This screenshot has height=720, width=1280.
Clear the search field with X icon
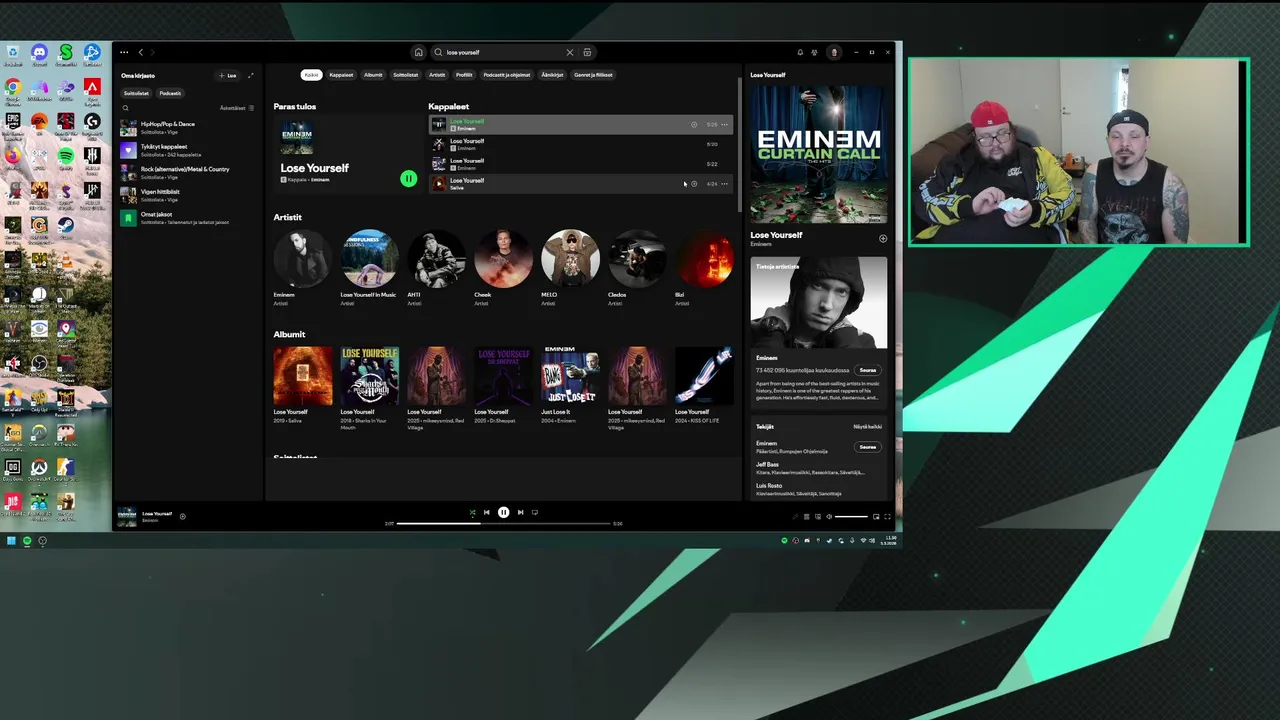pos(570,52)
